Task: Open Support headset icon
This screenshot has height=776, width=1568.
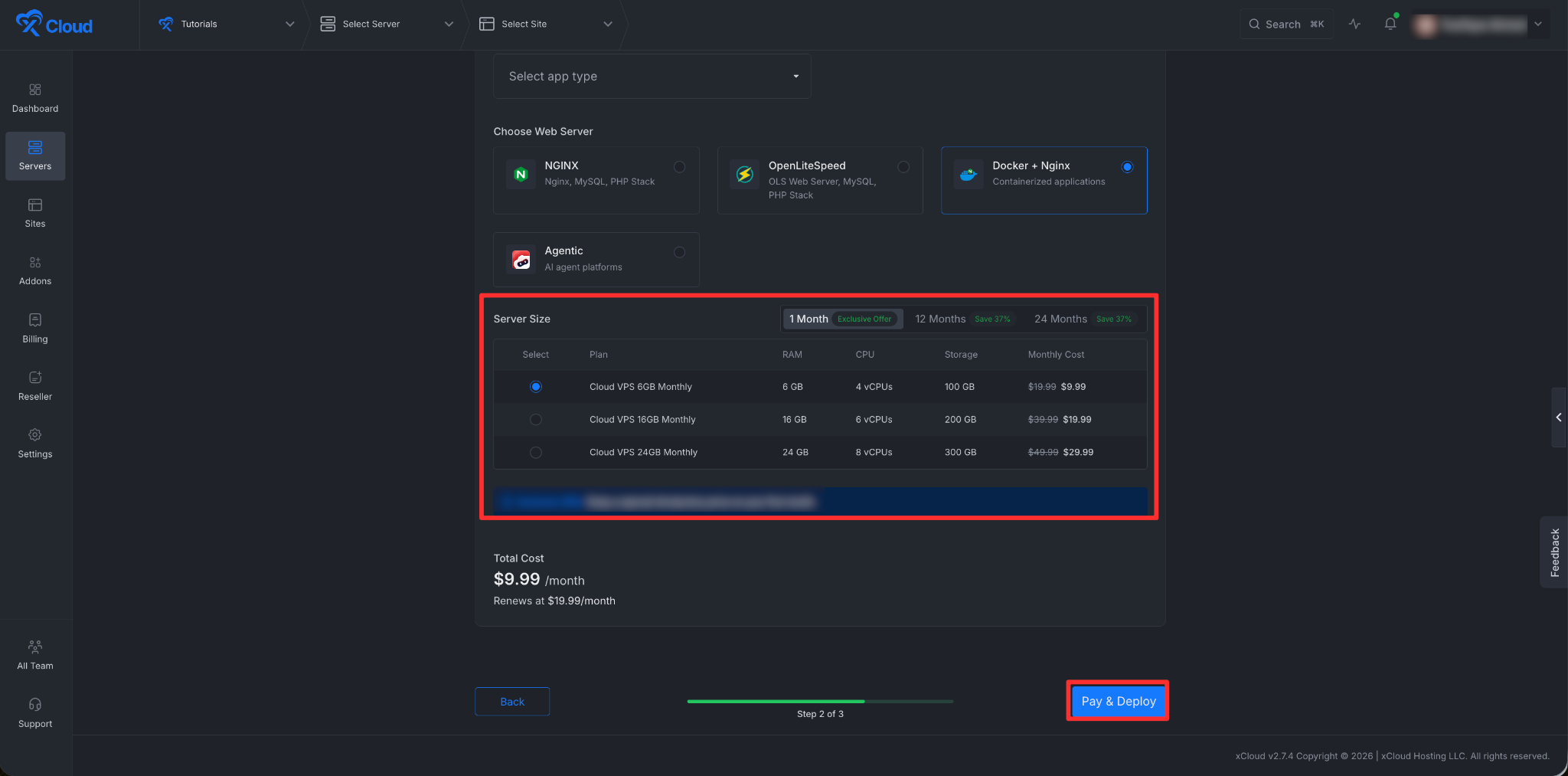Action: (x=35, y=704)
